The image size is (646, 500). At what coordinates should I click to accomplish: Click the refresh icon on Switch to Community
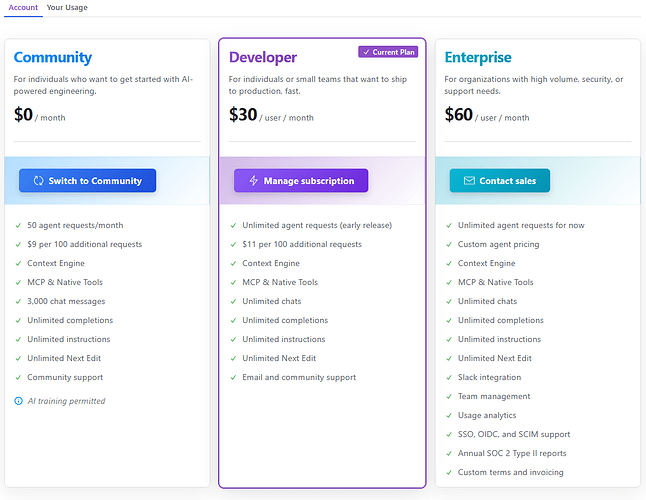38,181
